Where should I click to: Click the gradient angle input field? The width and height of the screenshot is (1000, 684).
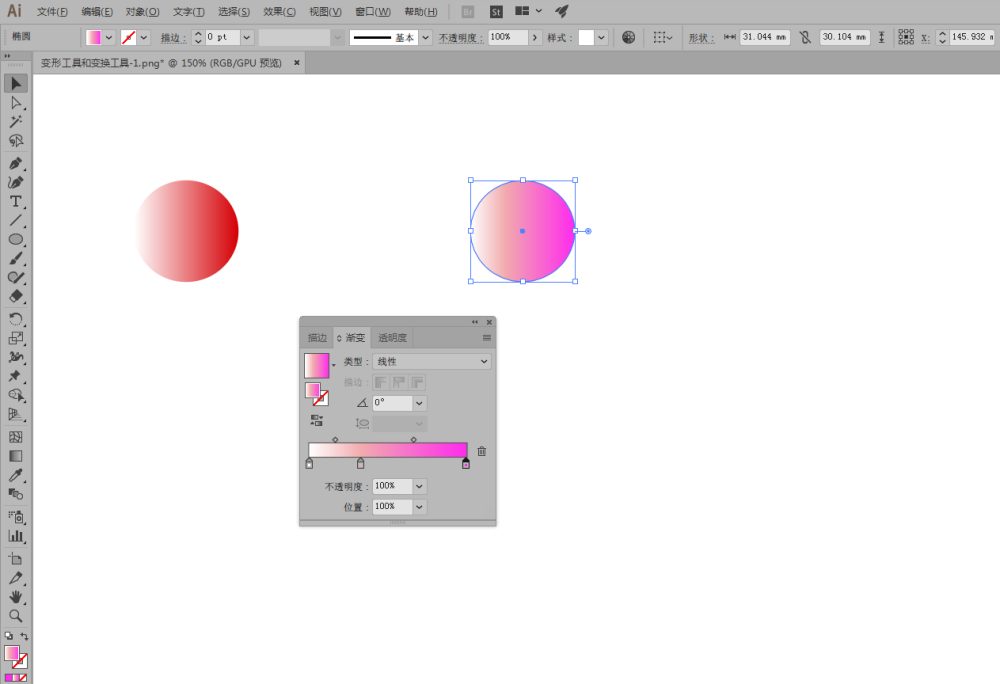[x=392, y=403]
